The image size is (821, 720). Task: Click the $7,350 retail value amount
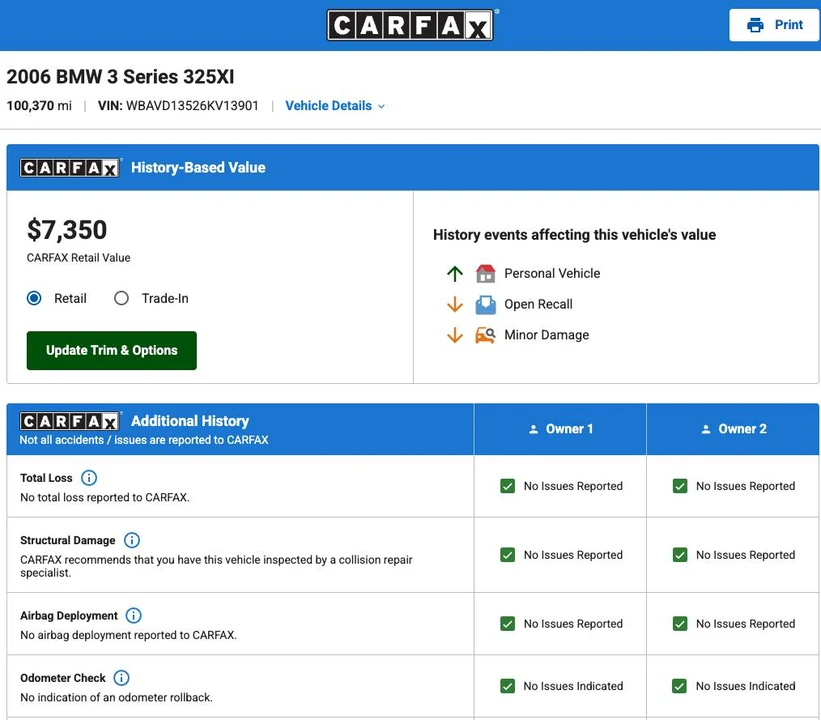[x=67, y=230]
